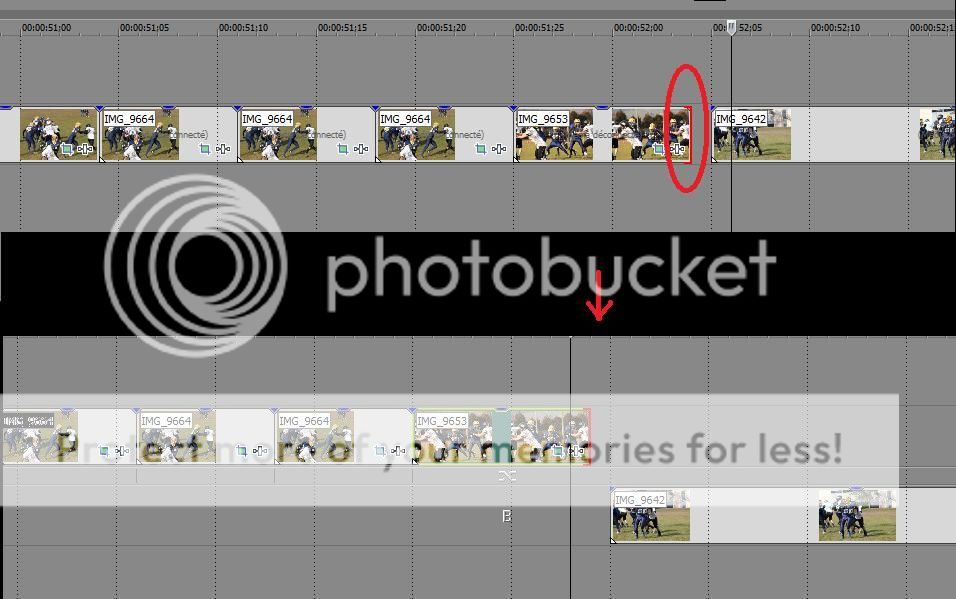The width and height of the screenshot is (956, 599).
Task: Open Event FX on rightmost IMG_9664 clip, upper timeline
Action: (499, 149)
